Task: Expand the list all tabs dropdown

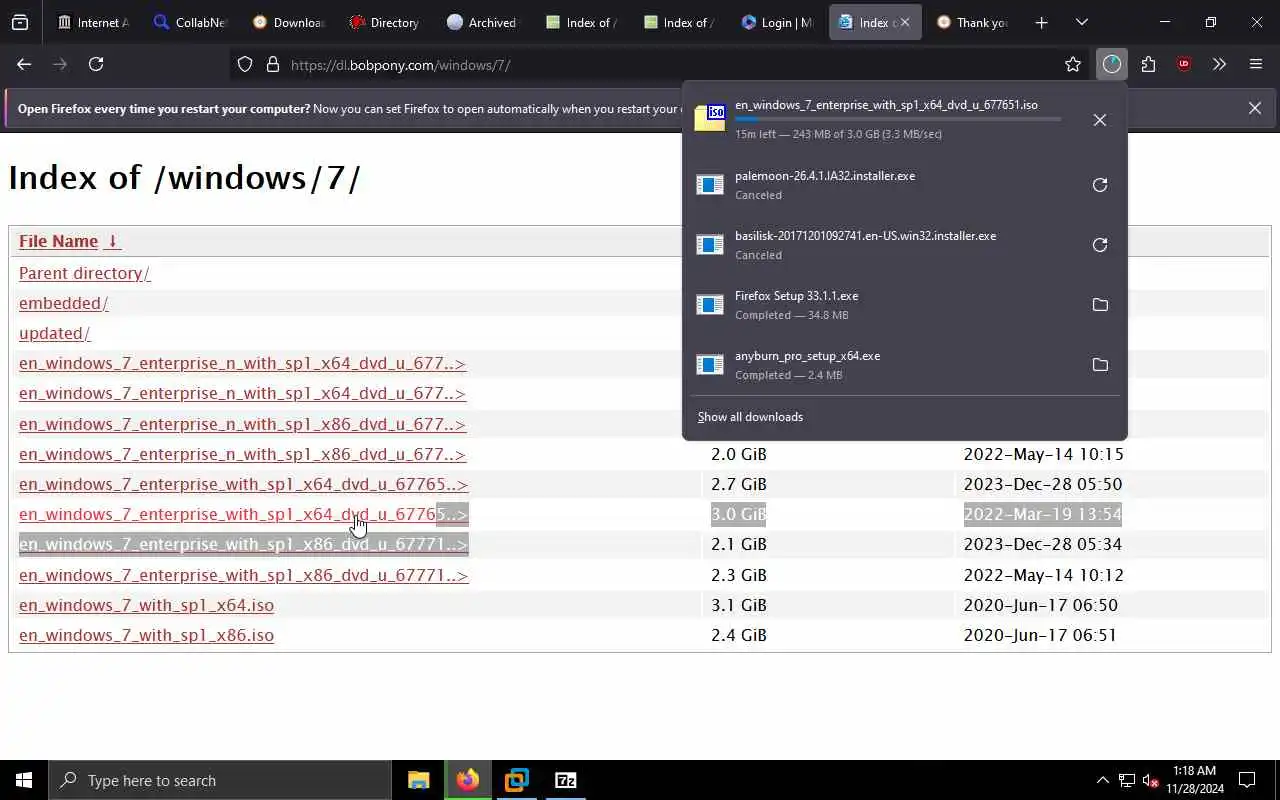Action: [1081, 22]
